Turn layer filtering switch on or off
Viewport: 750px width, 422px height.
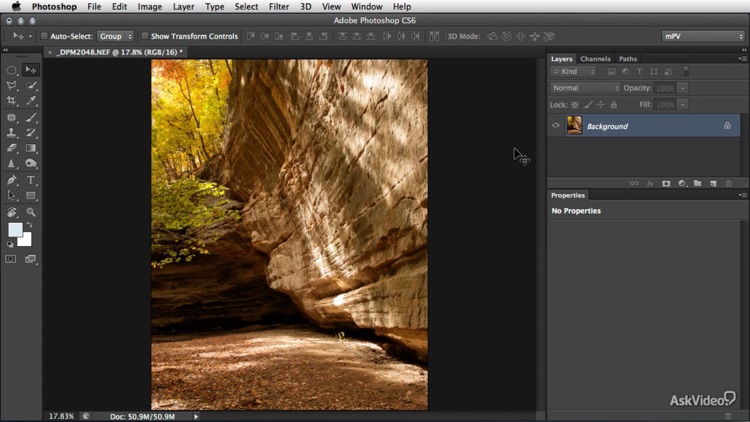[686, 72]
